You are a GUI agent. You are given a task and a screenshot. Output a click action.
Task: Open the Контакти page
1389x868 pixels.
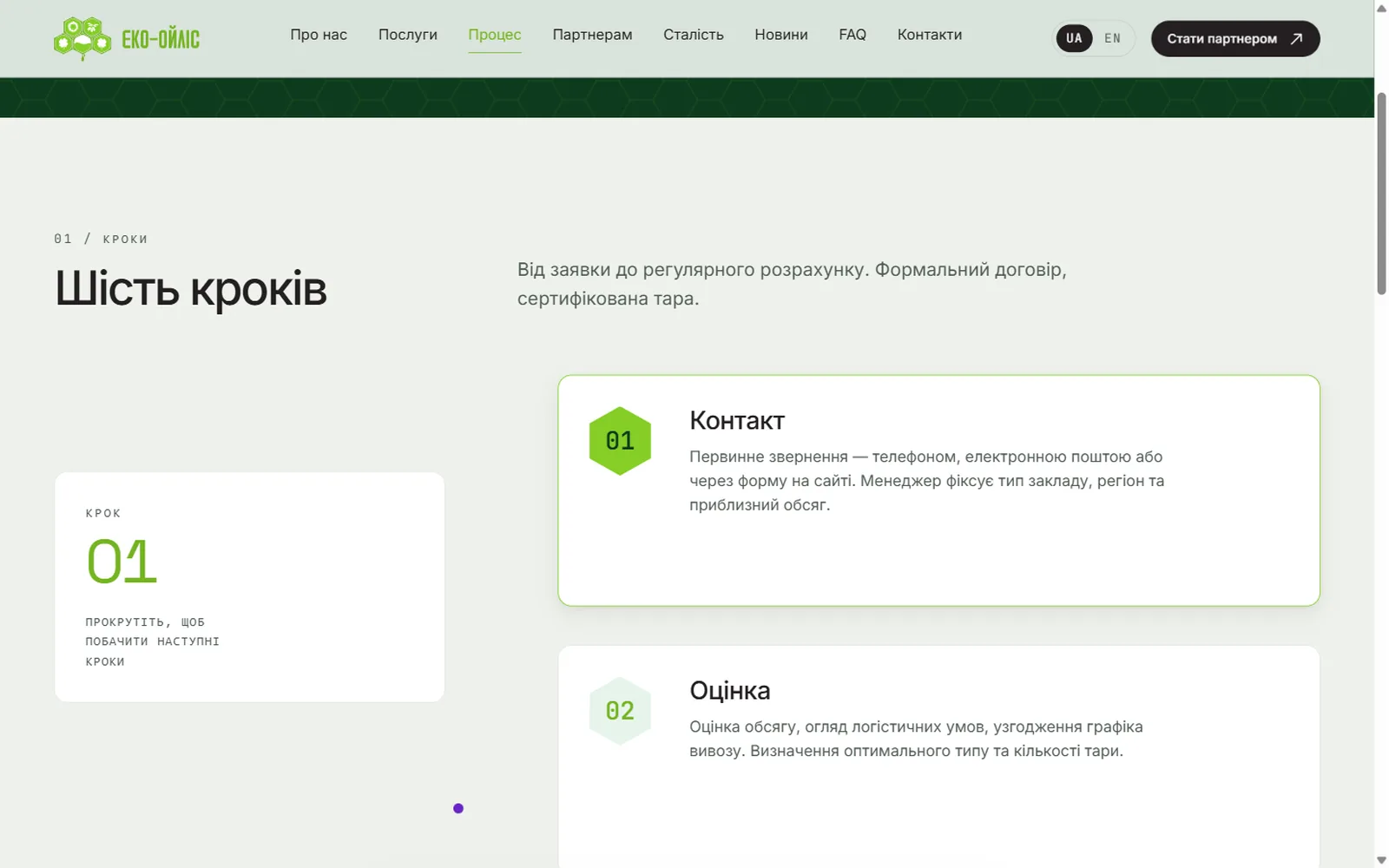click(x=930, y=35)
